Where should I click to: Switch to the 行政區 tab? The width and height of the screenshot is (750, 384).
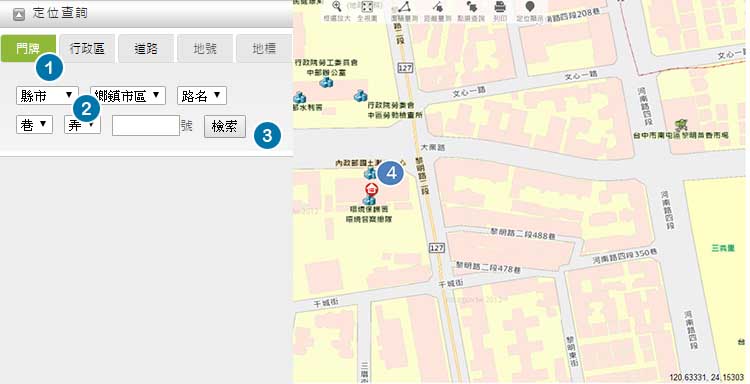[x=87, y=48]
